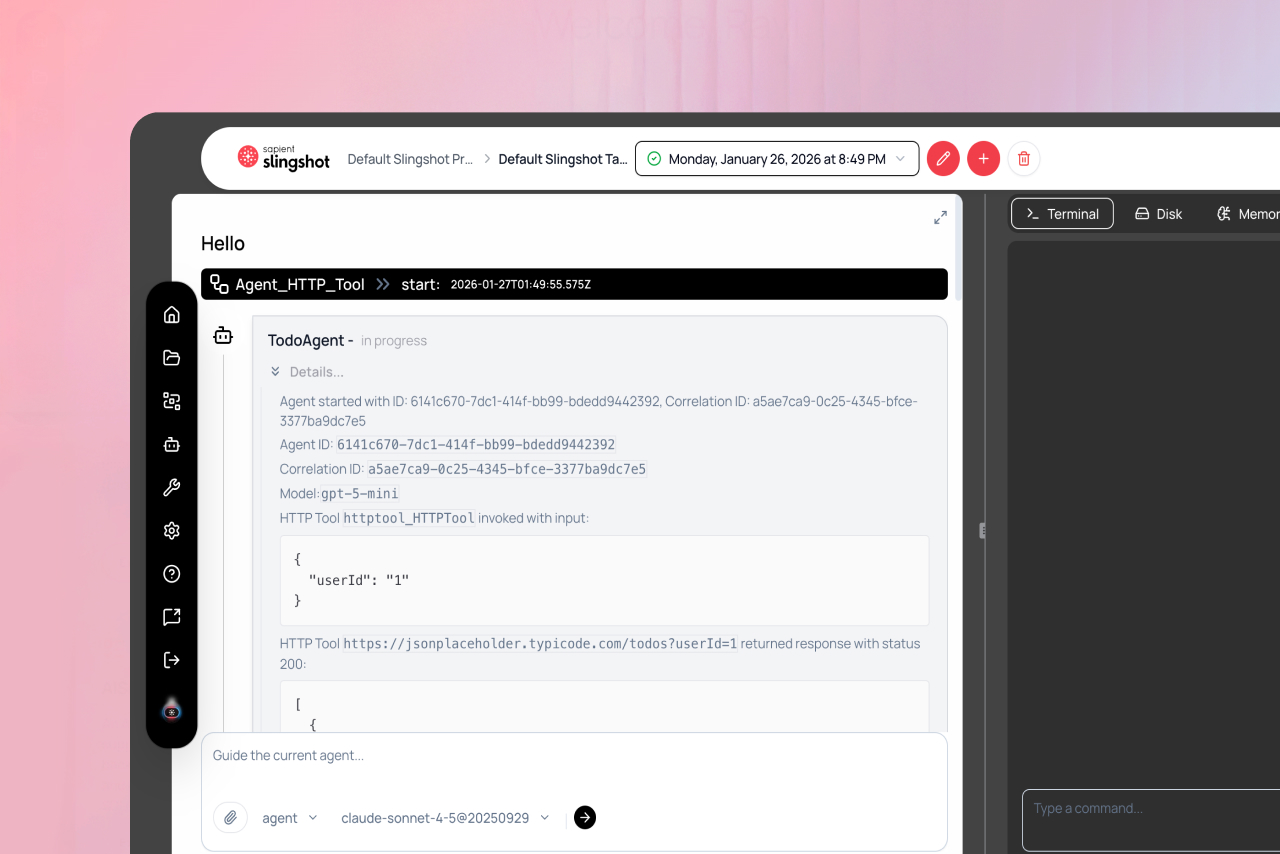Click the trash delete button
Screen dimensions: 1280x854
(x=1024, y=159)
